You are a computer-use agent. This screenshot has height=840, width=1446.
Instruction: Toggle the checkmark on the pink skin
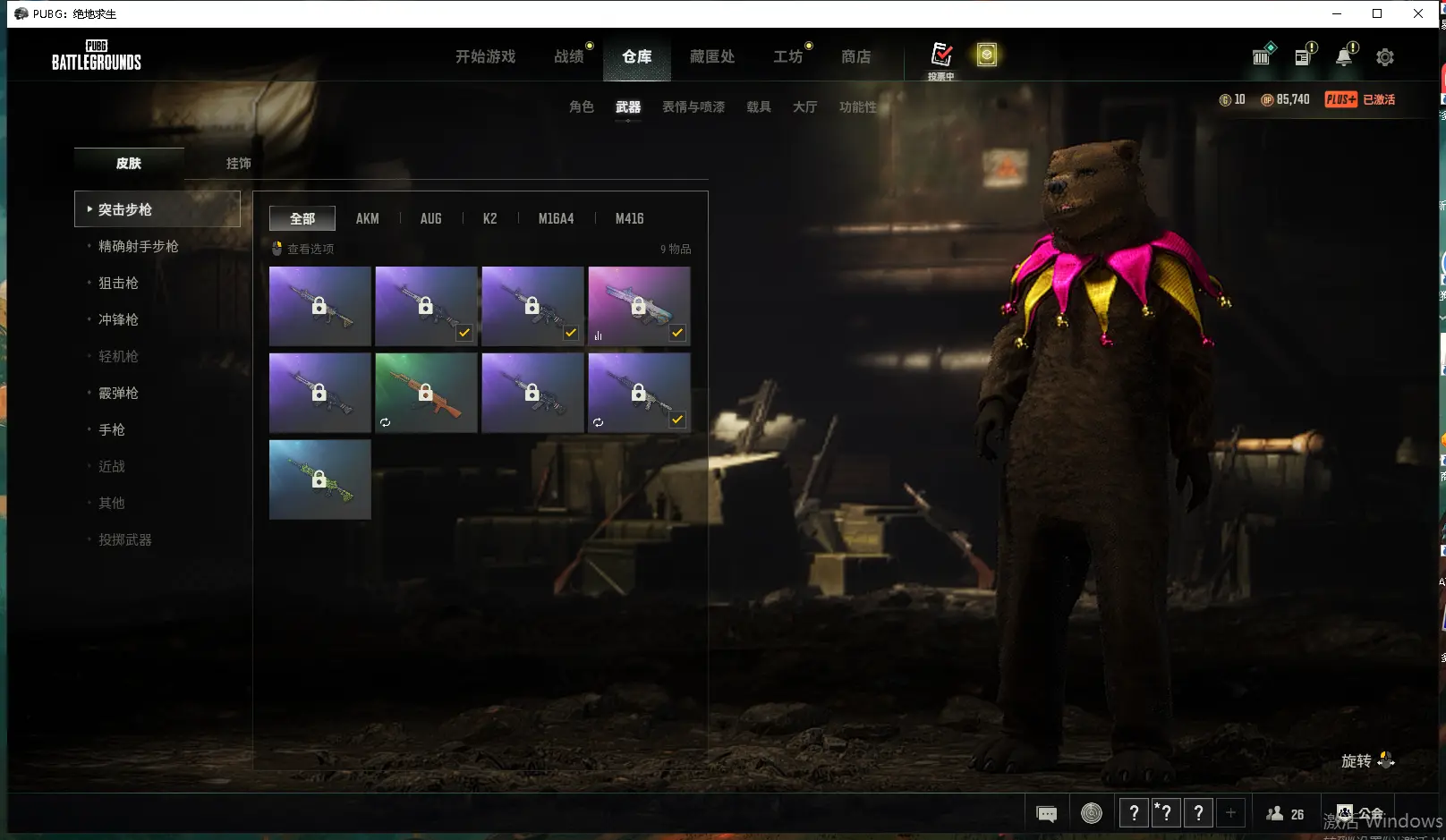[677, 333]
